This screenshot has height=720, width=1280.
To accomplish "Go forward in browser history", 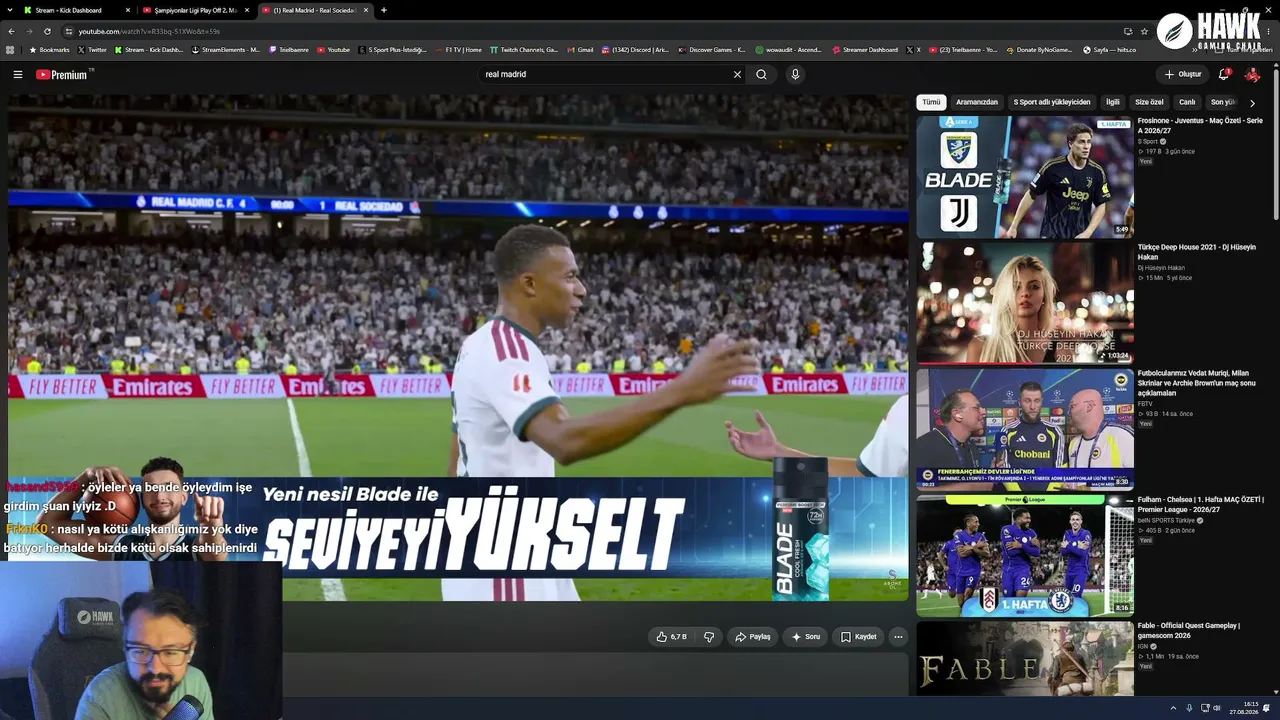I will (28, 31).
